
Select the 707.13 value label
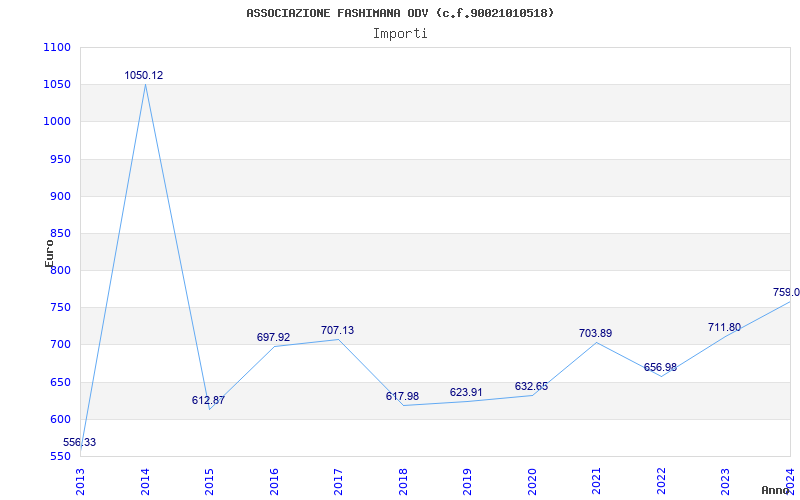tap(337, 331)
